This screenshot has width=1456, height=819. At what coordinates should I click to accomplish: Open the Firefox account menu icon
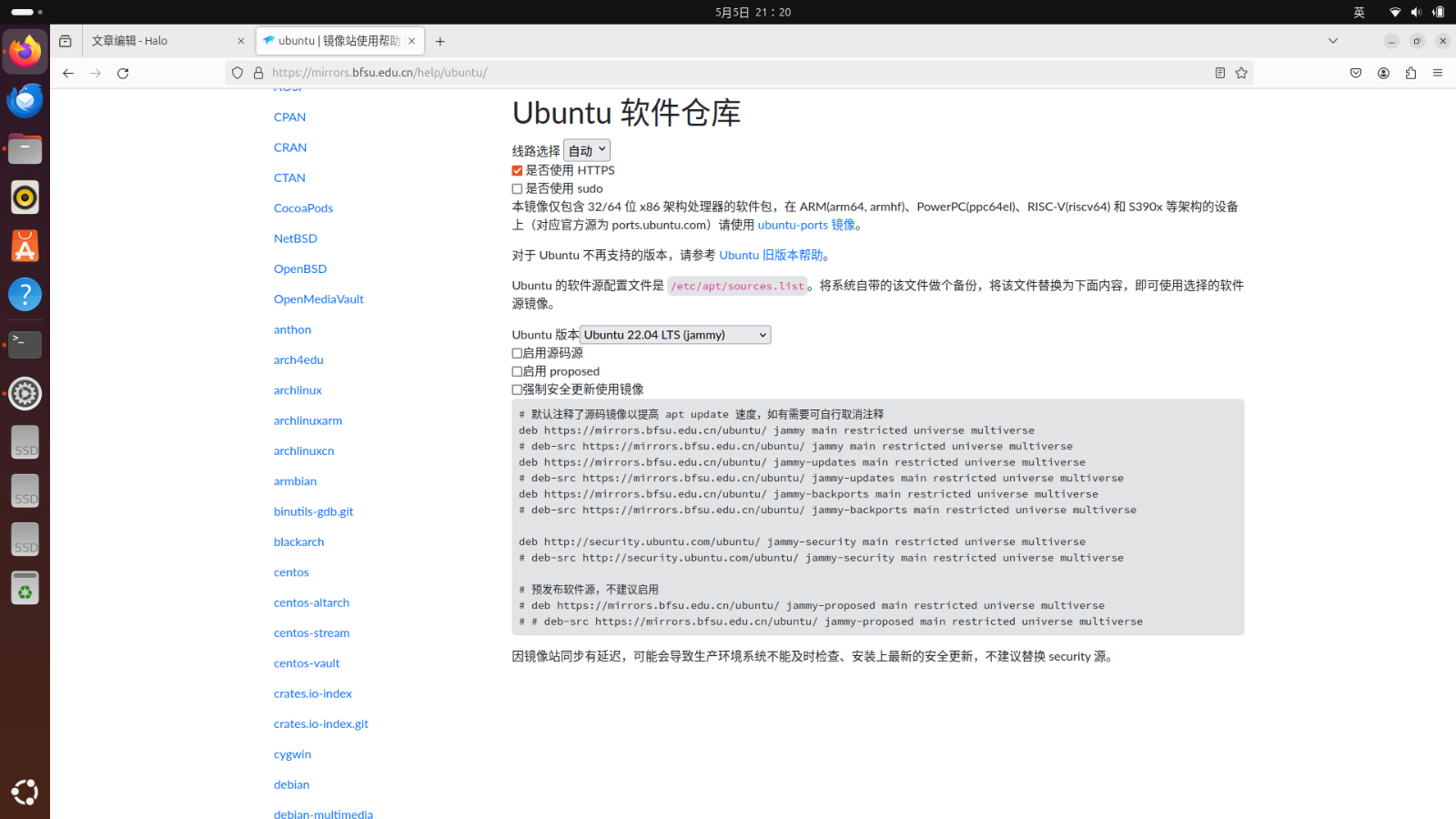click(x=1383, y=73)
